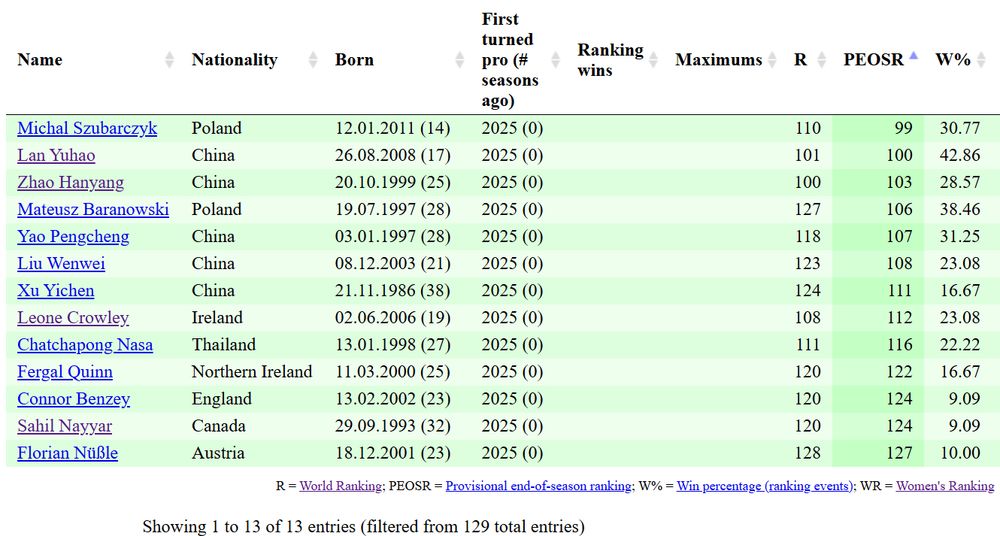Select Chatchapong Nasa player link
The width and height of the screenshot is (1000, 536).
coord(85,345)
